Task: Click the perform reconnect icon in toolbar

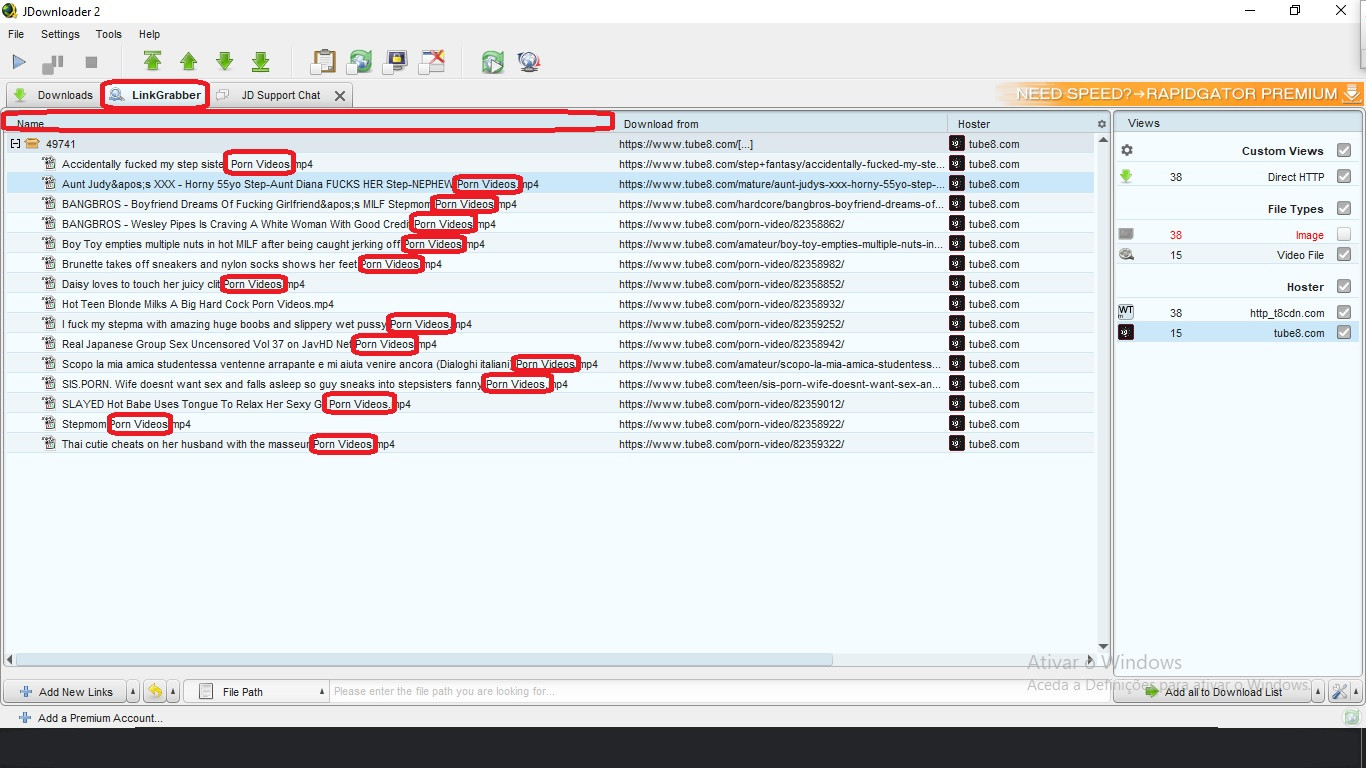Action: click(493, 62)
